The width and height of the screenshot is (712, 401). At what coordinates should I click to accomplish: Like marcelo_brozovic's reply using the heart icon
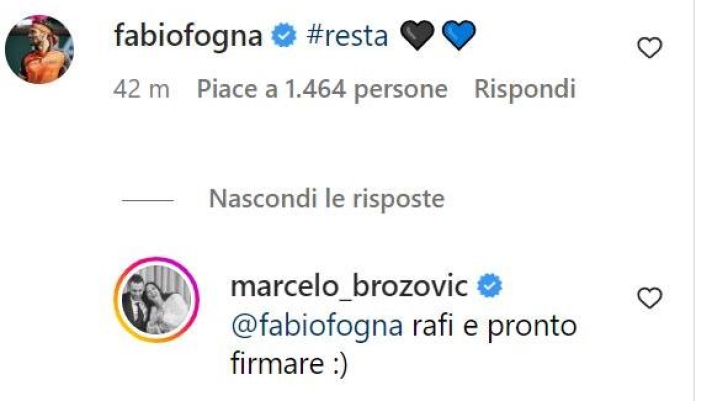click(x=650, y=298)
